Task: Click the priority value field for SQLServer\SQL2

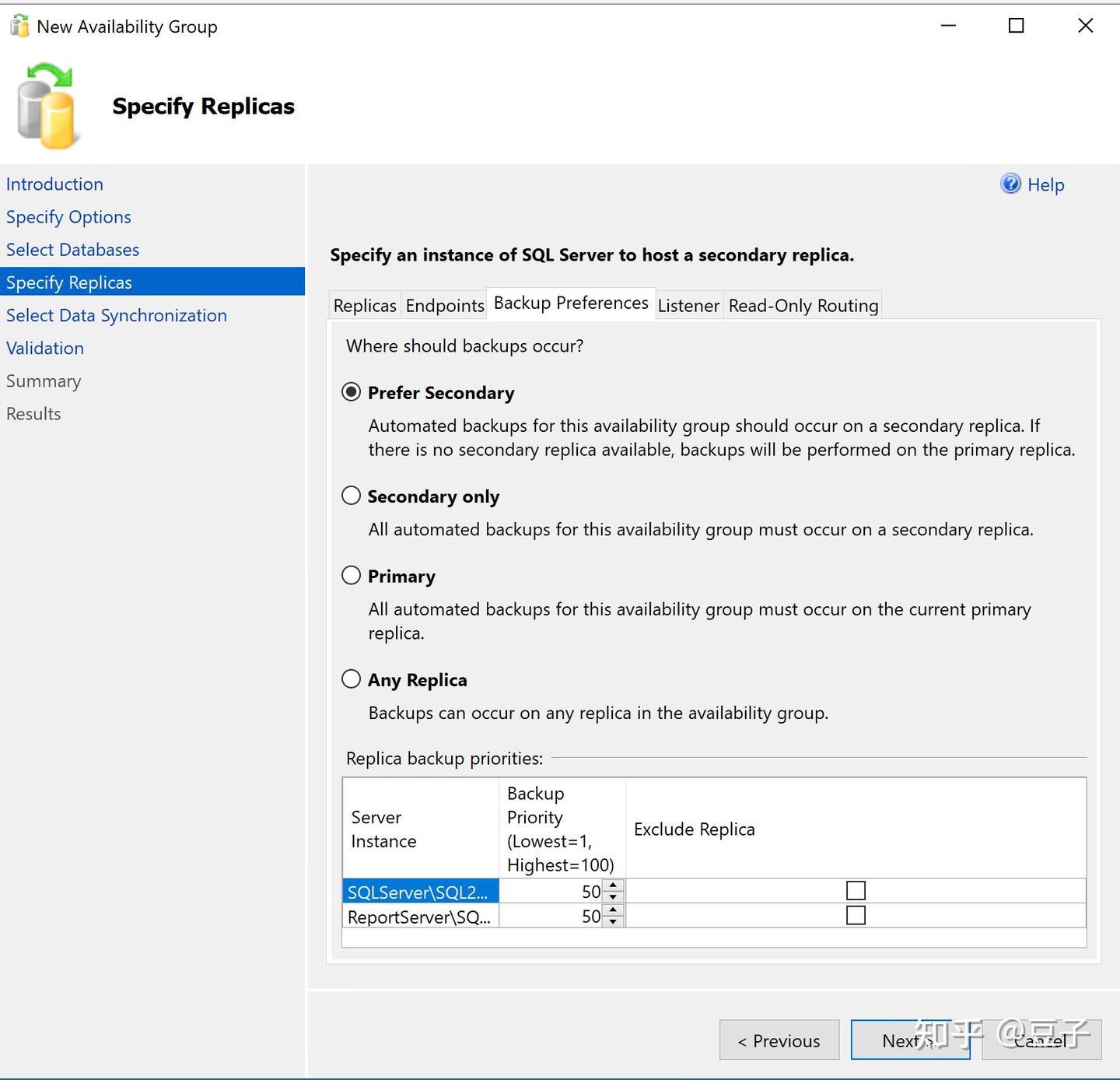Action: point(552,892)
